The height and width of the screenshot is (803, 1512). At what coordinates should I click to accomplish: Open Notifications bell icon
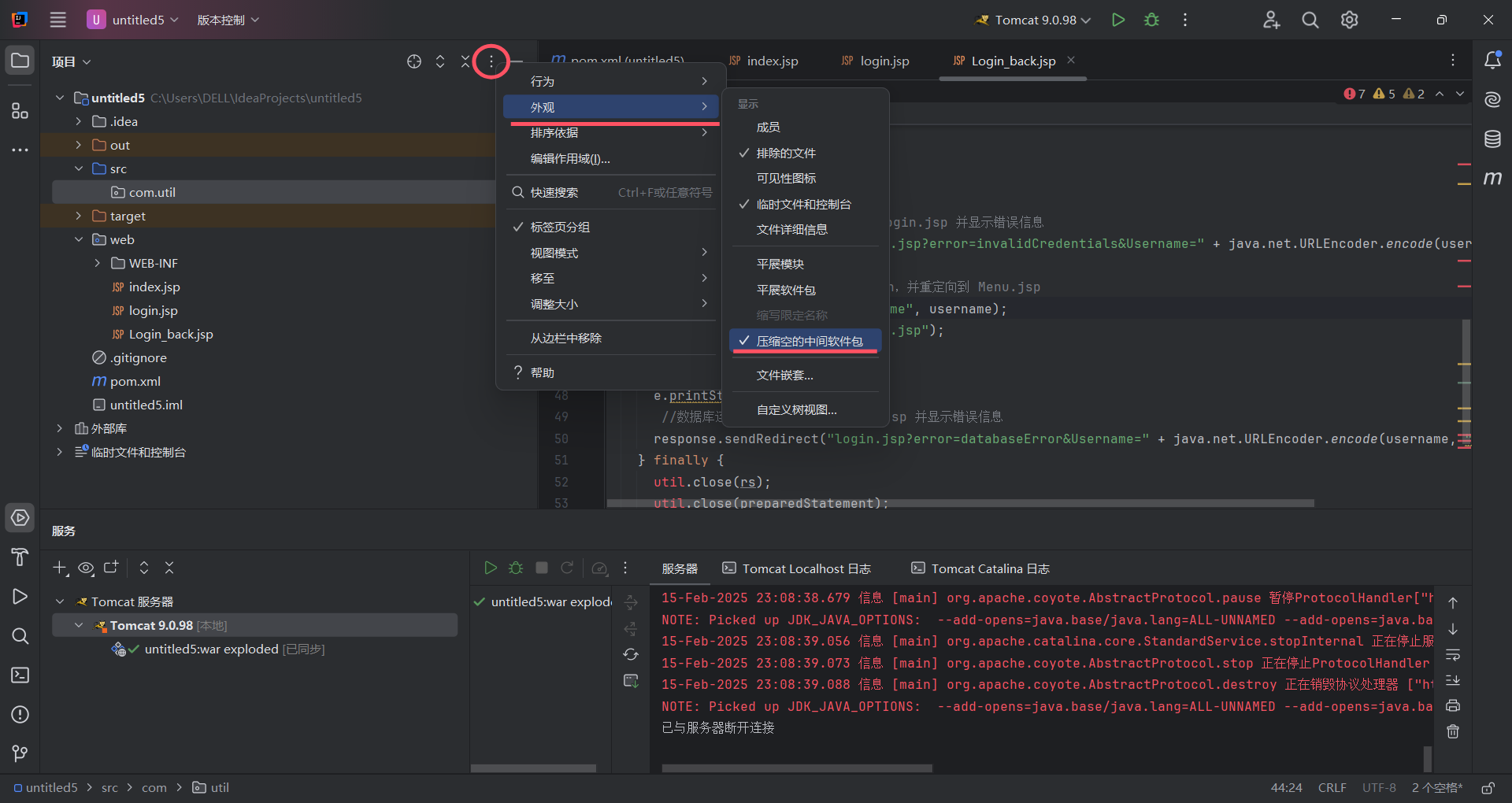[1492, 60]
